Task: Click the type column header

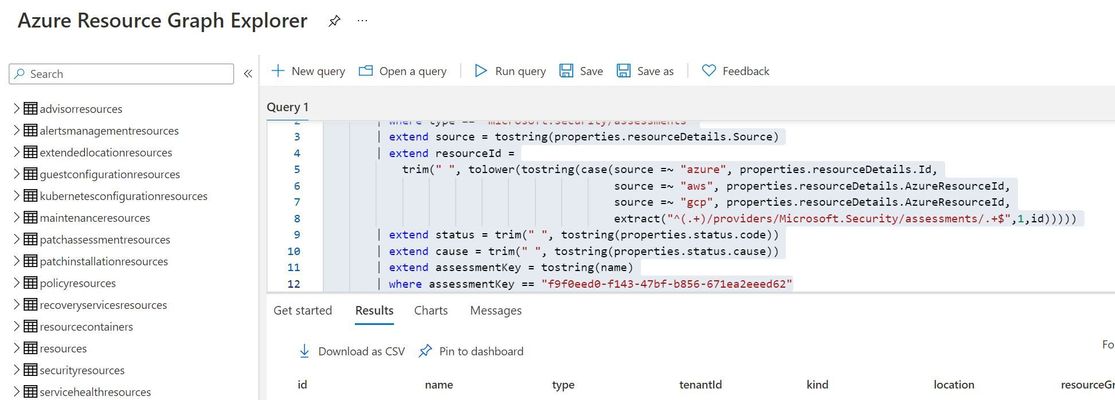Action: coord(563,385)
